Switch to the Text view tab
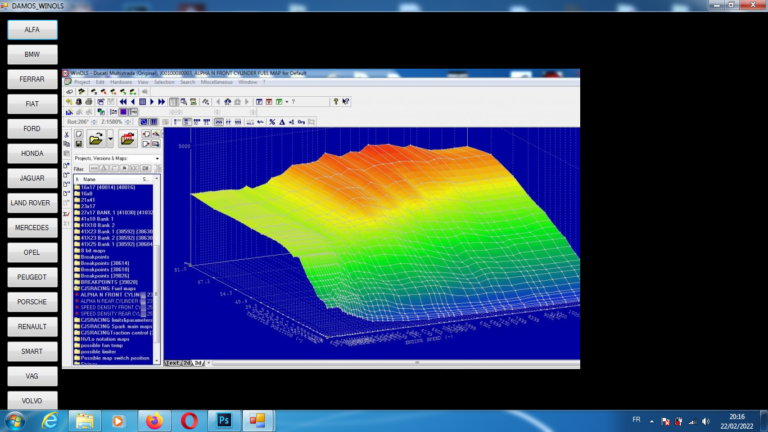Viewport: 768px width, 432px height. pyautogui.click(x=173, y=363)
